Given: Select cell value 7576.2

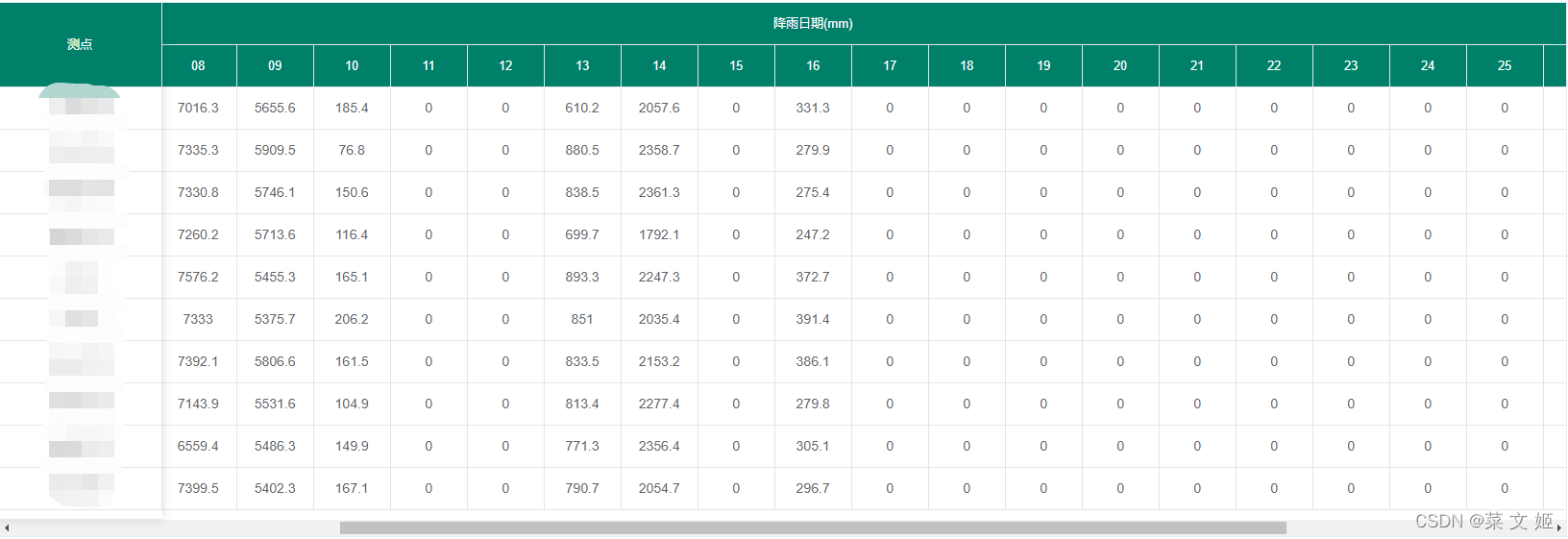Looking at the screenshot, I should tap(198, 277).
